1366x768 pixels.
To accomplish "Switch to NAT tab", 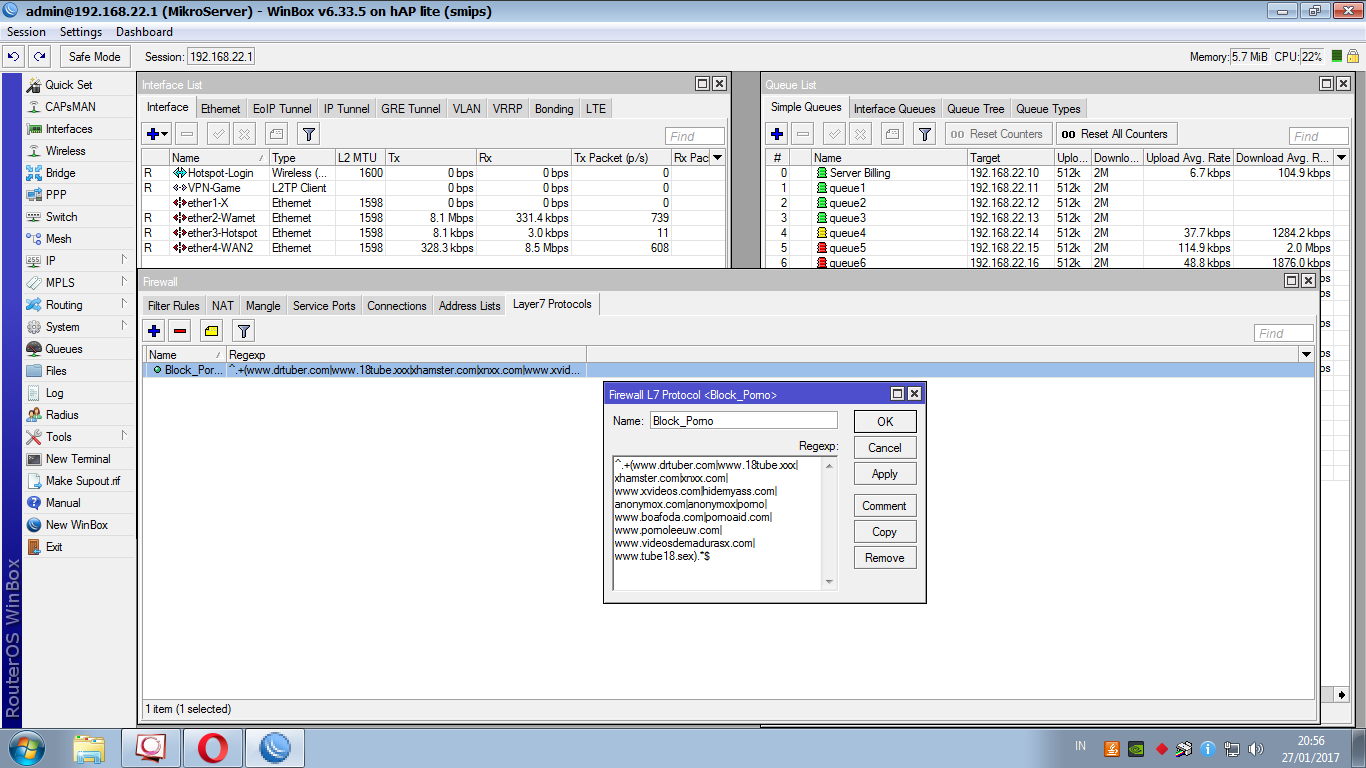I will click(x=223, y=306).
